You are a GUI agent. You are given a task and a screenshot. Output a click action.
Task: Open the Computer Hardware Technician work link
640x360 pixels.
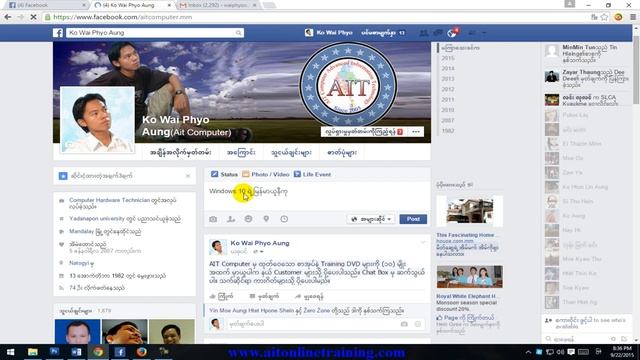coord(109,200)
